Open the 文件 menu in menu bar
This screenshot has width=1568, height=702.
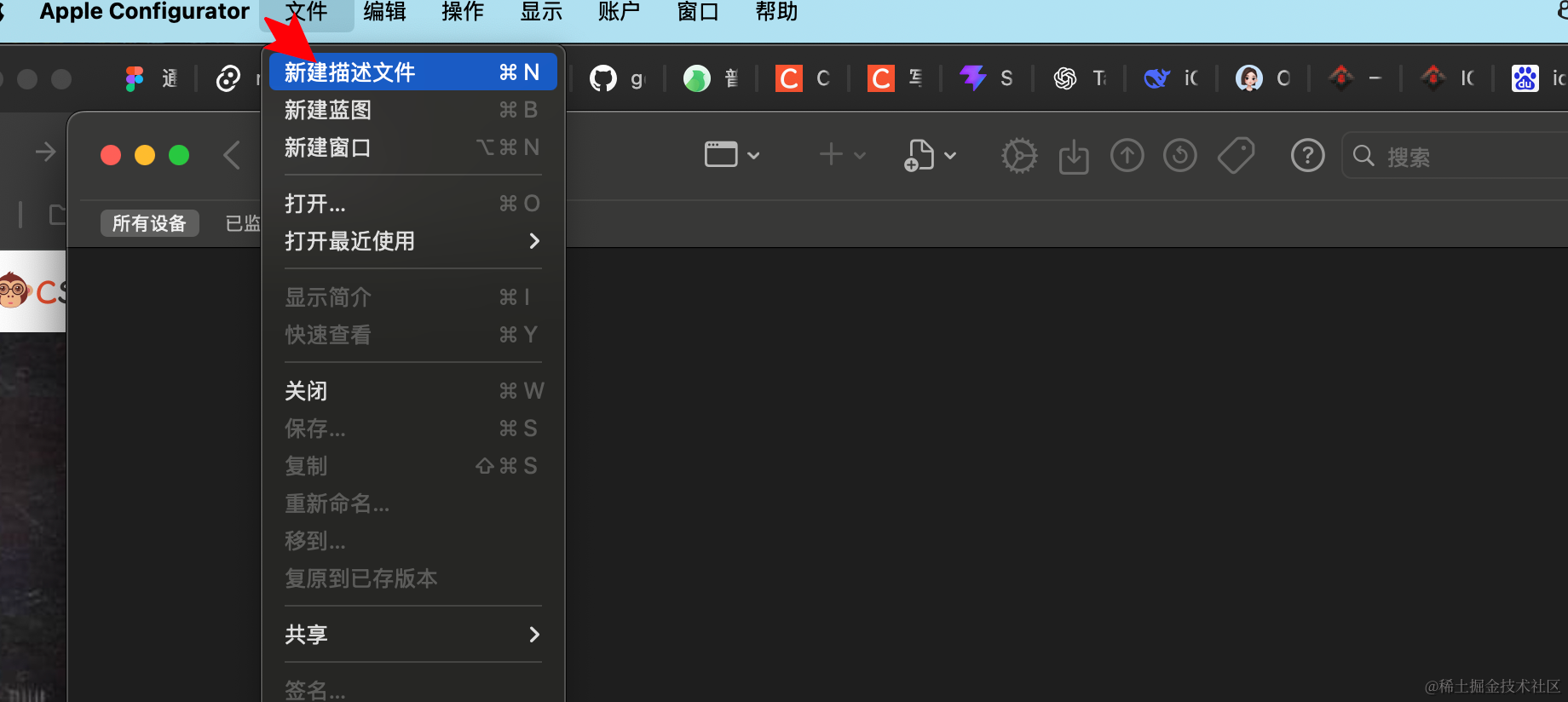point(307,12)
